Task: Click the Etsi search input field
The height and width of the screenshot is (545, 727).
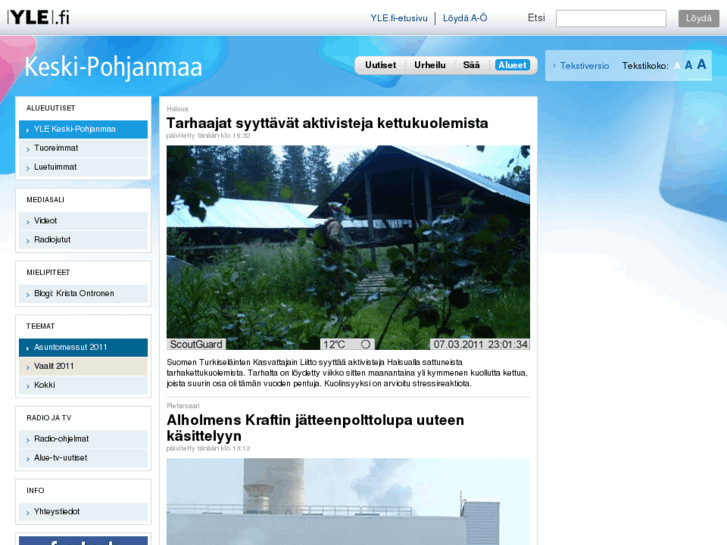Action: coord(611,19)
